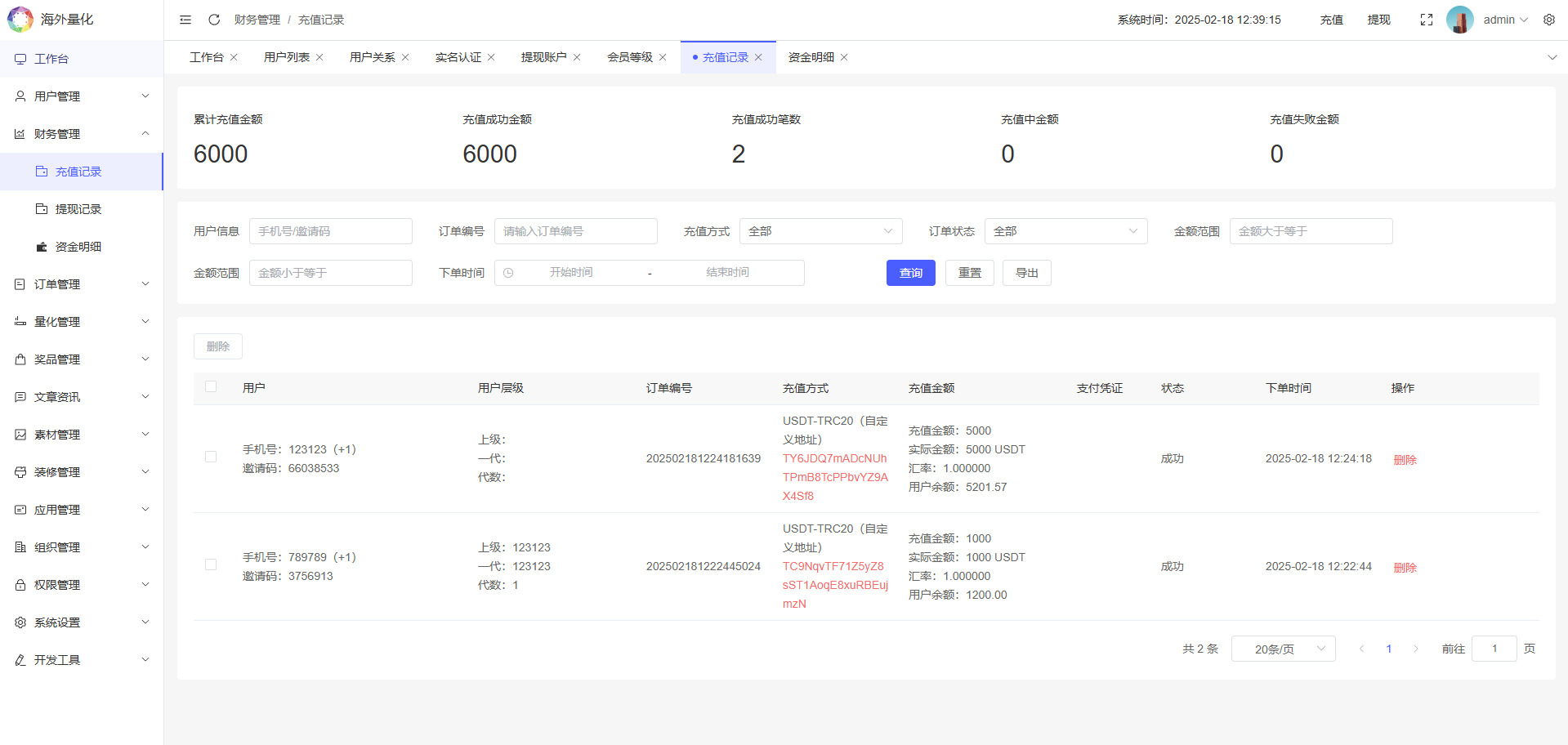The height and width of the screenshot is (745, 1568).
Task: Check the row for user 789789
Action: (x=210, y=564)
